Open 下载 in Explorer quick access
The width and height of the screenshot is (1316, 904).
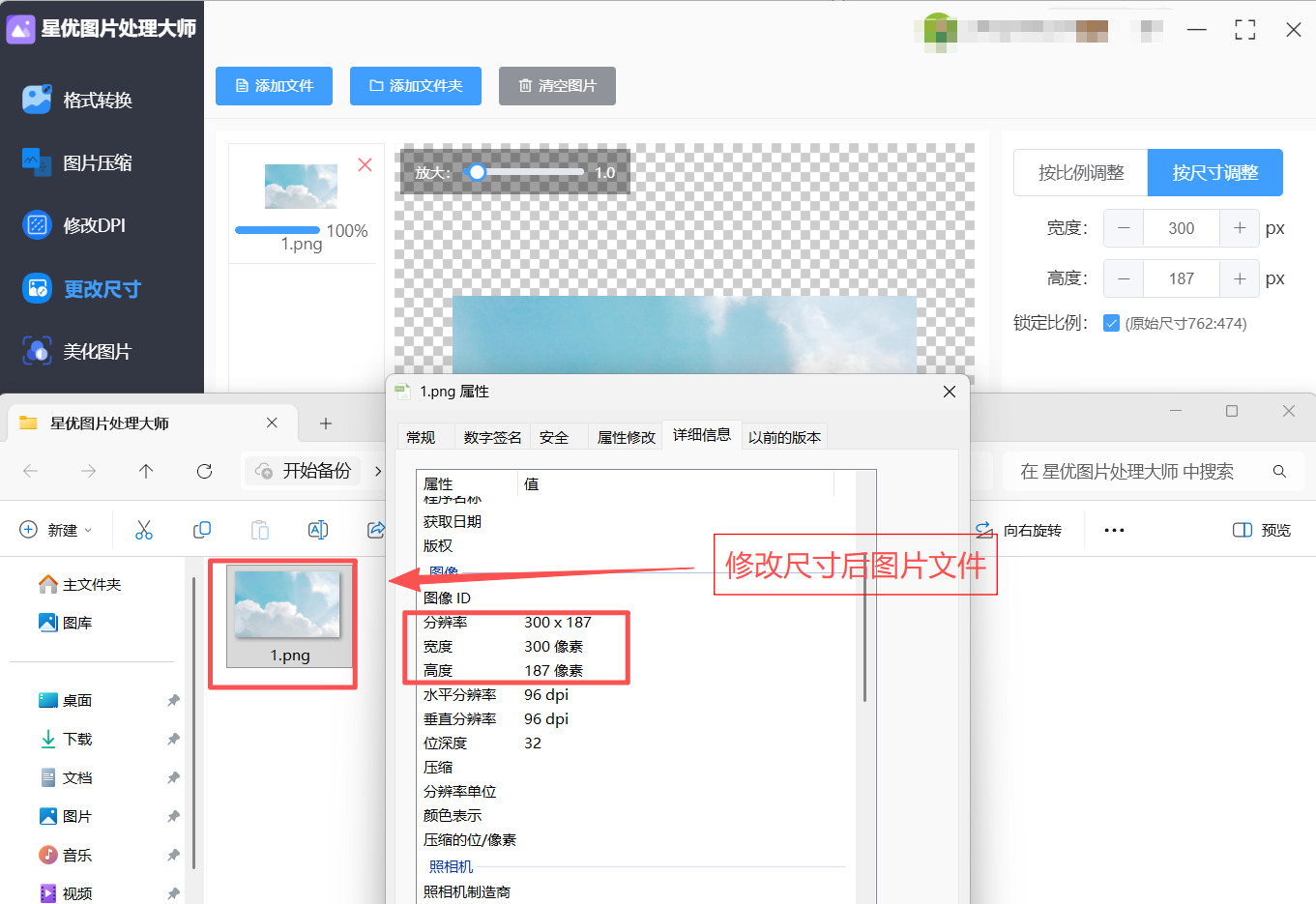pos(66,739)
